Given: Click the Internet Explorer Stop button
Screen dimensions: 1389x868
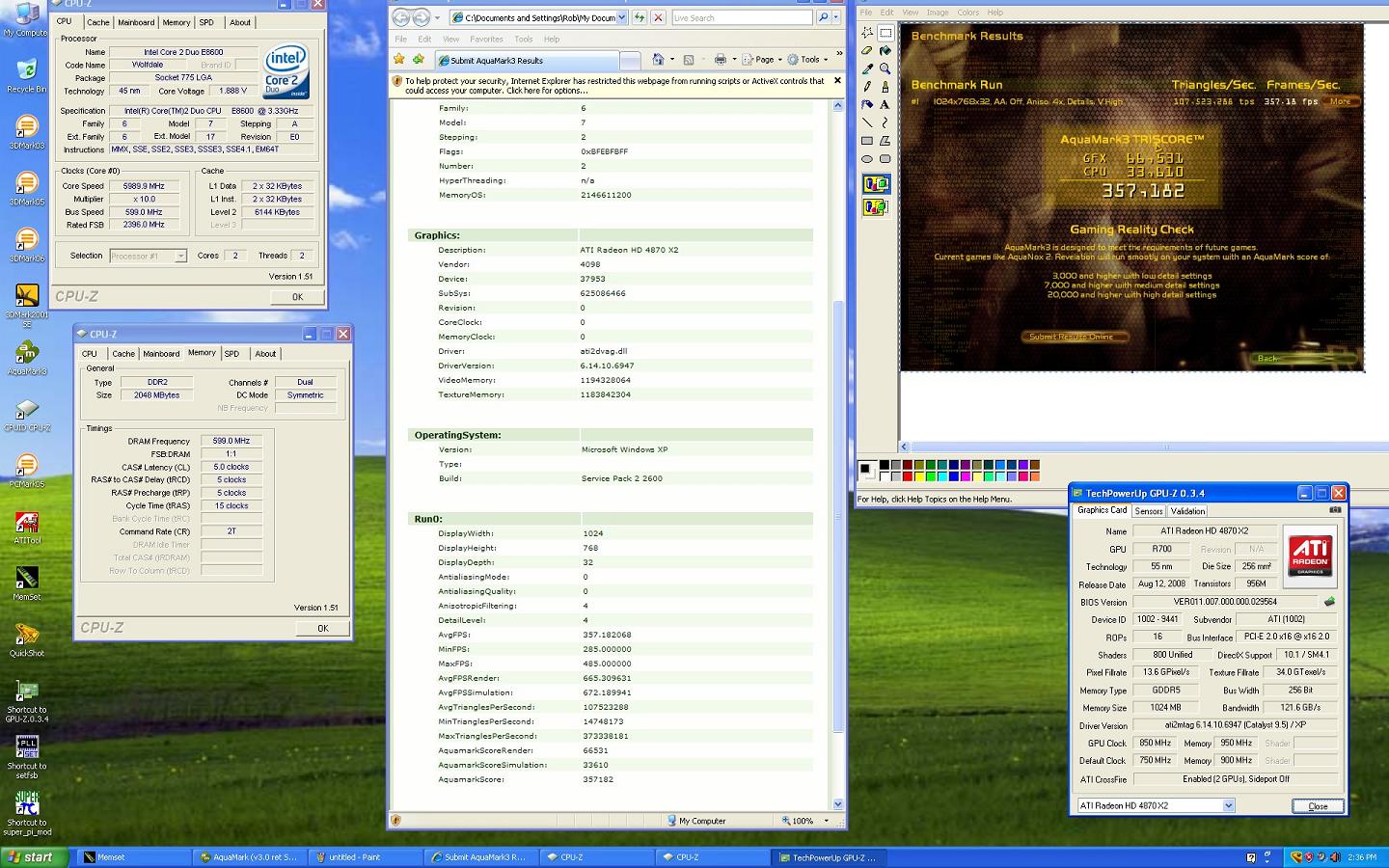Looking at the screenshot, I should point(658,17).
